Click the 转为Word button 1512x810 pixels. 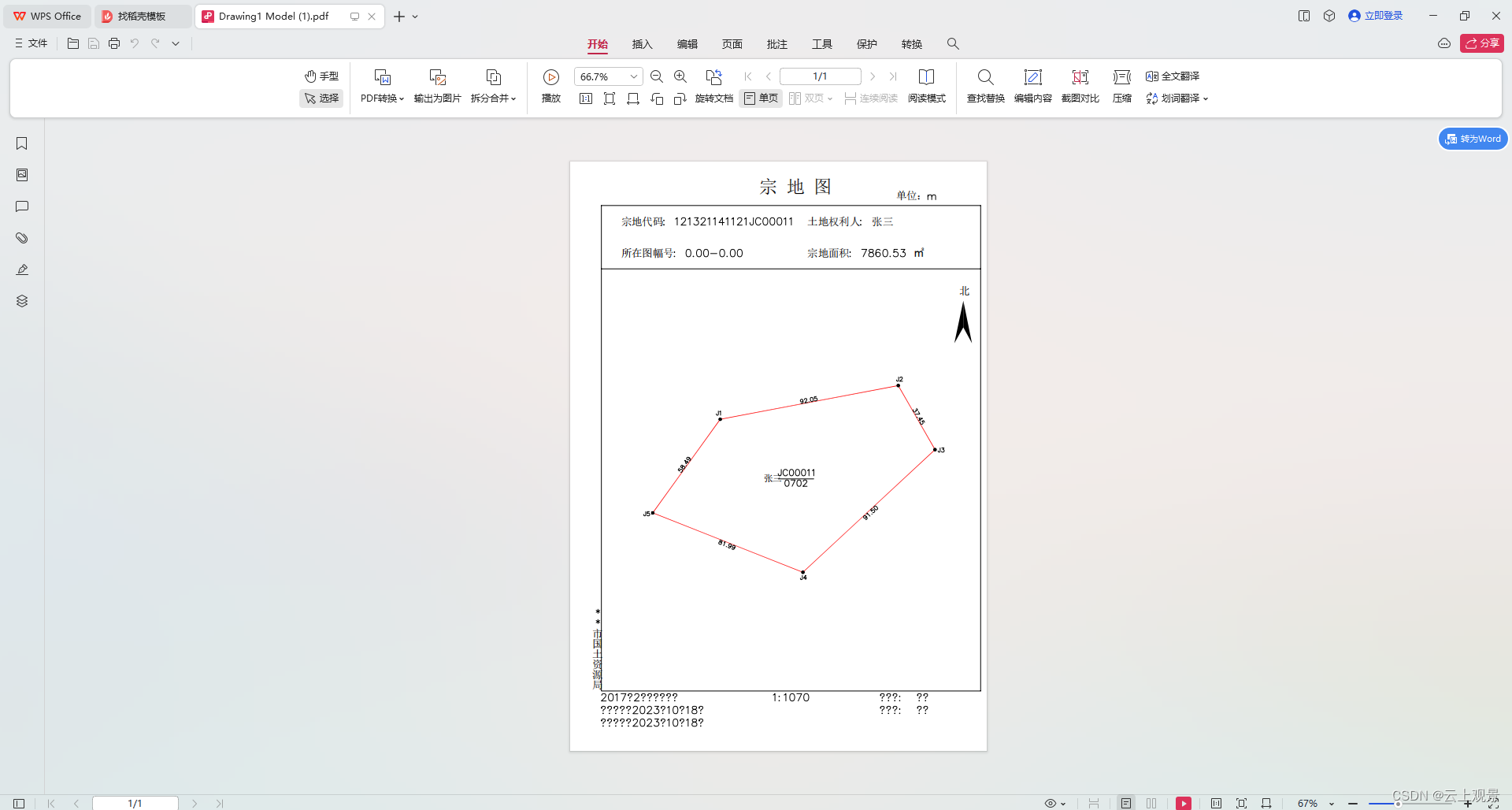(1473, 139)
